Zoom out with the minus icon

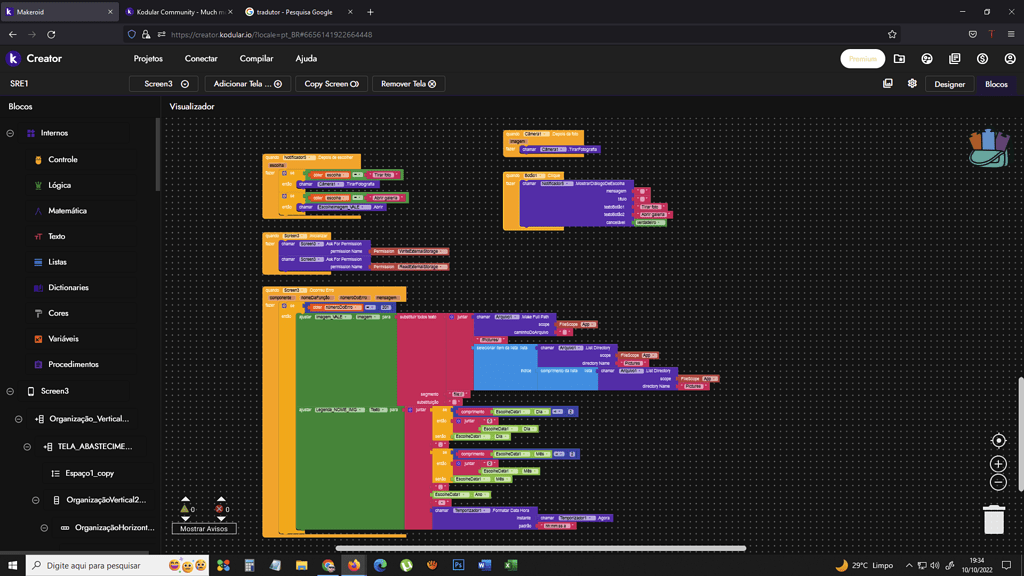pos(998,483)
